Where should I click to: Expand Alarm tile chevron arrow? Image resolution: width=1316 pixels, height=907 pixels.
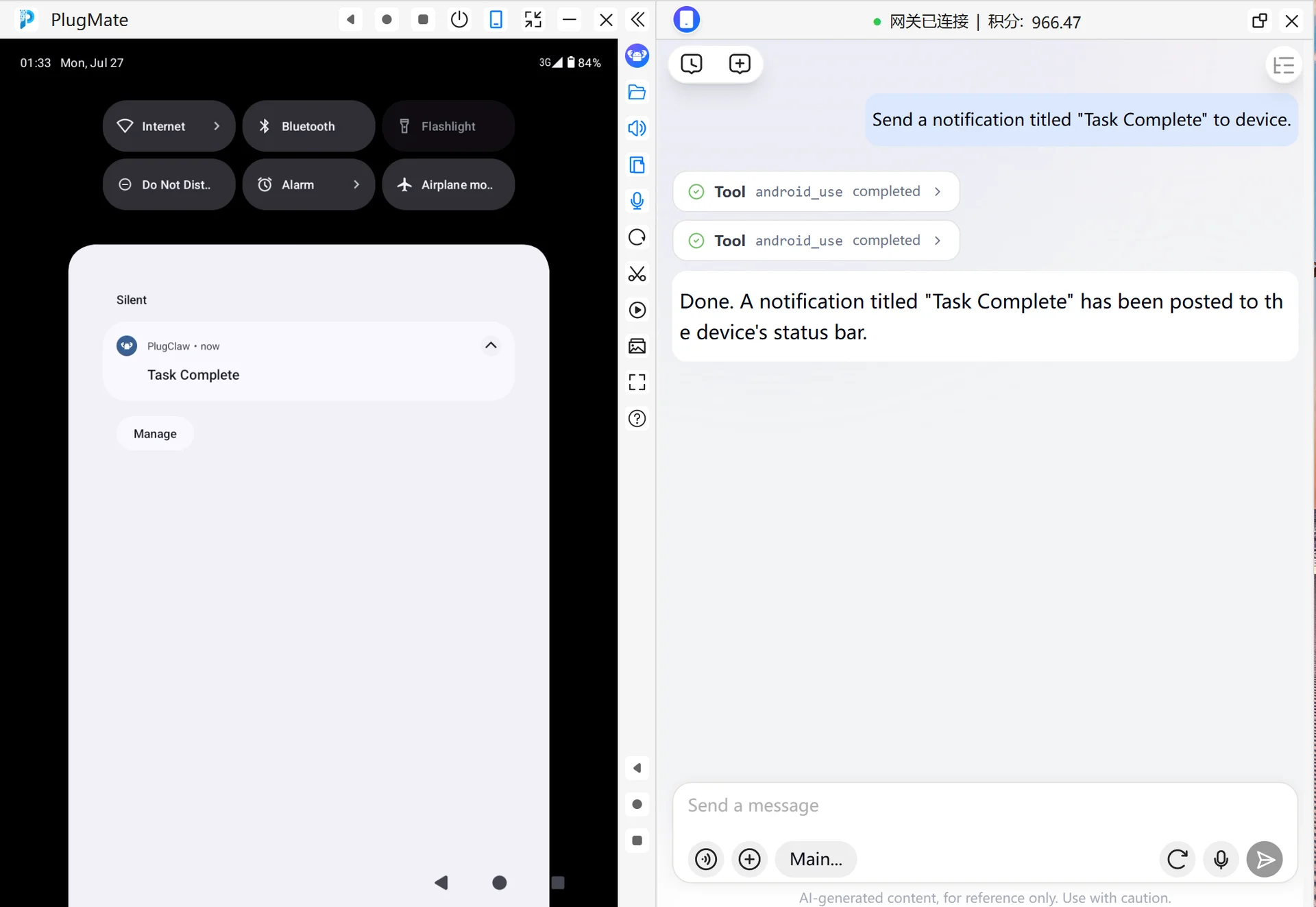(356, 184)
